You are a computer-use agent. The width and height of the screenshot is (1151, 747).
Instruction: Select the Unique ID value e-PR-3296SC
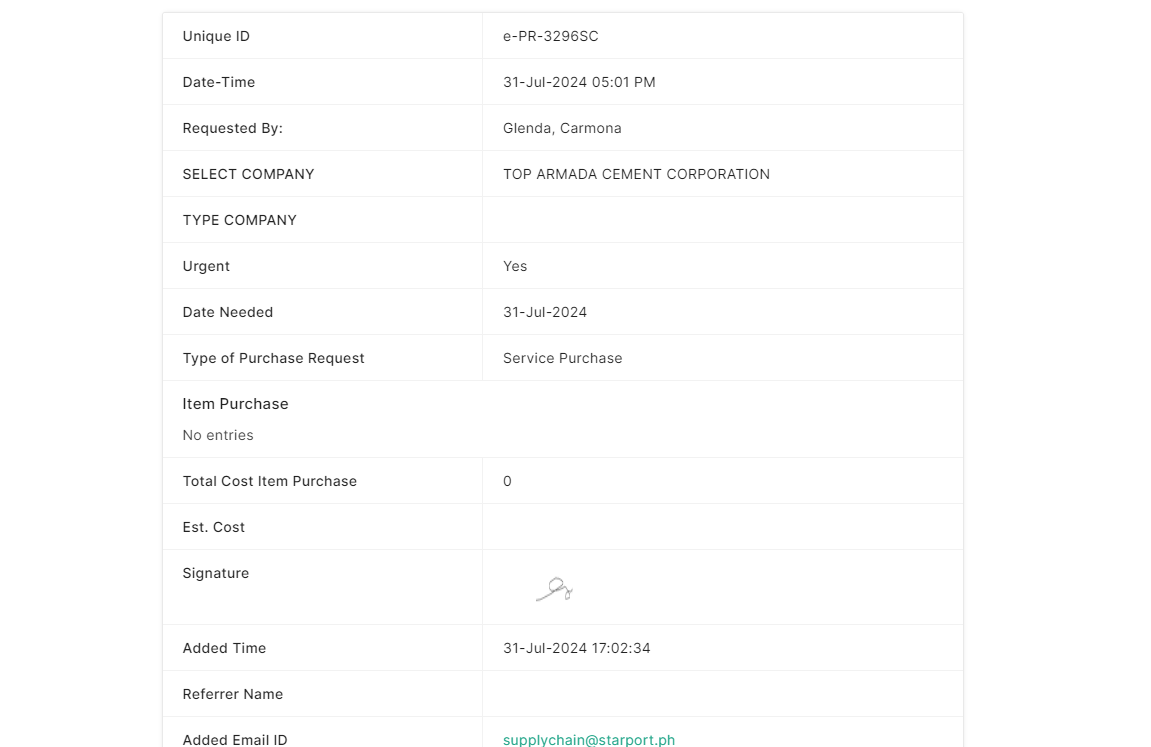point(551,36)
